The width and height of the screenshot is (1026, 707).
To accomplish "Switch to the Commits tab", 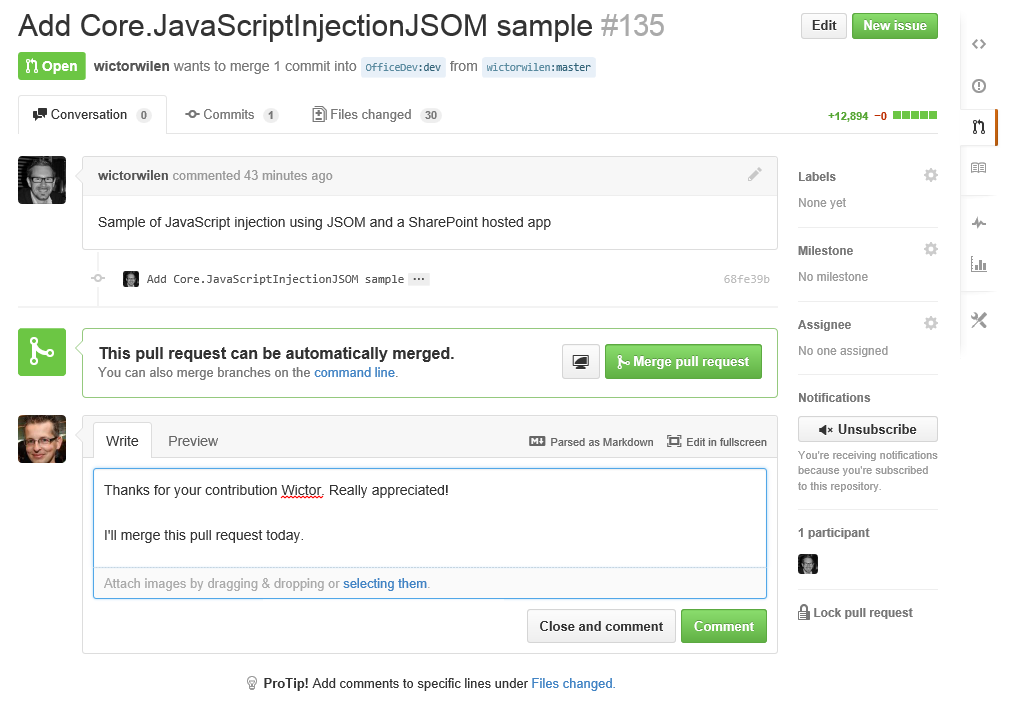I will point(231,115).
